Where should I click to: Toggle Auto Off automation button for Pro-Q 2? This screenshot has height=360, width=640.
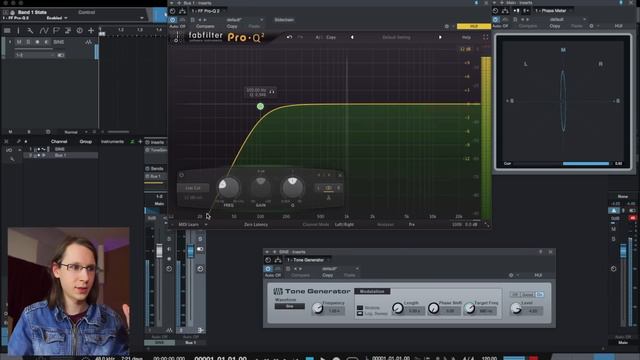point(177,26)
